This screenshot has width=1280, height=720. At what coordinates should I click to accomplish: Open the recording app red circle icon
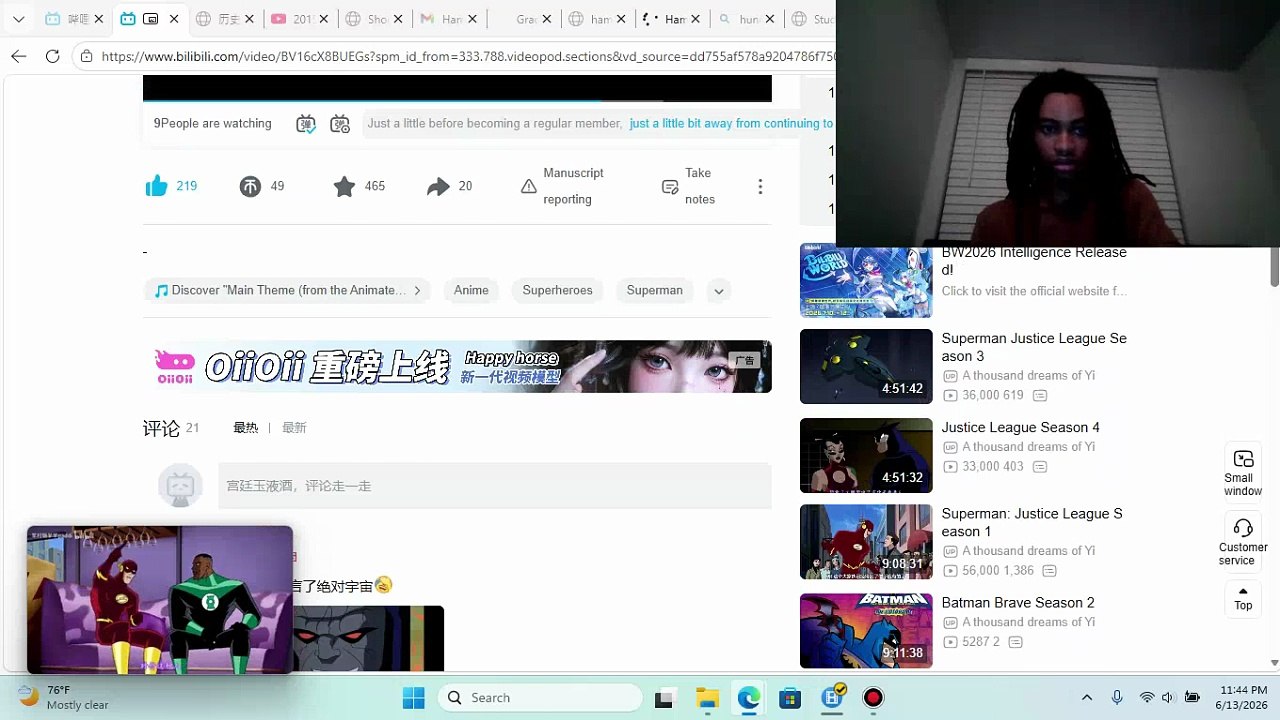[873, 698]
